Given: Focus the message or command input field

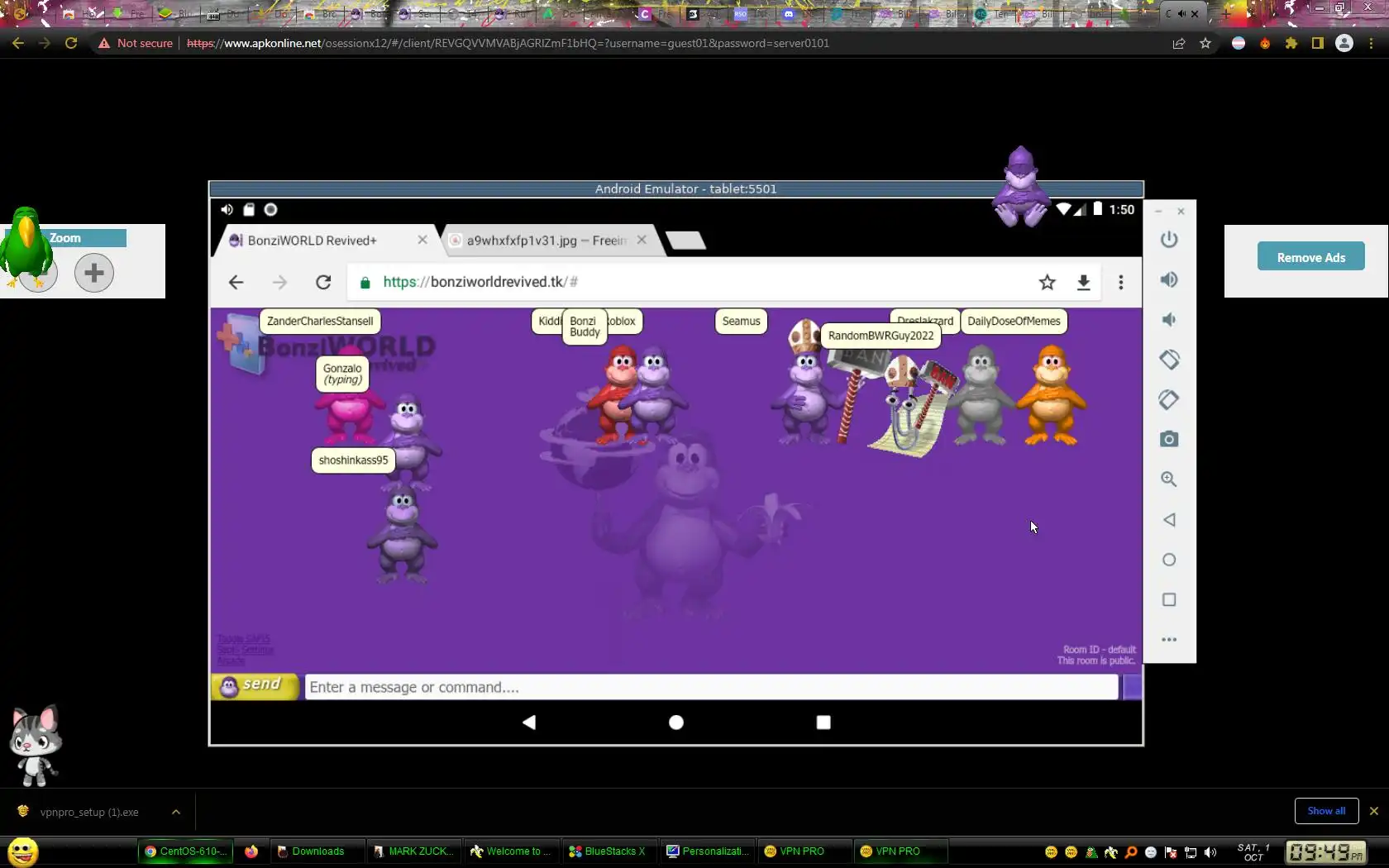Looking at the screenshot, I should click(x=711, y=687).
